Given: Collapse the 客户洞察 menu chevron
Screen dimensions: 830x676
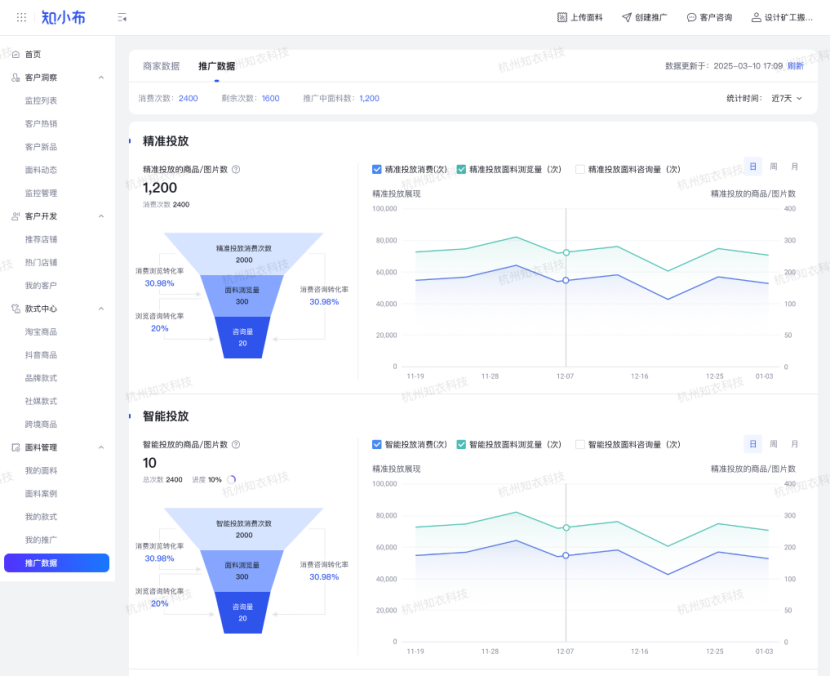Looking at the screenshot, I should coord(101,78).
